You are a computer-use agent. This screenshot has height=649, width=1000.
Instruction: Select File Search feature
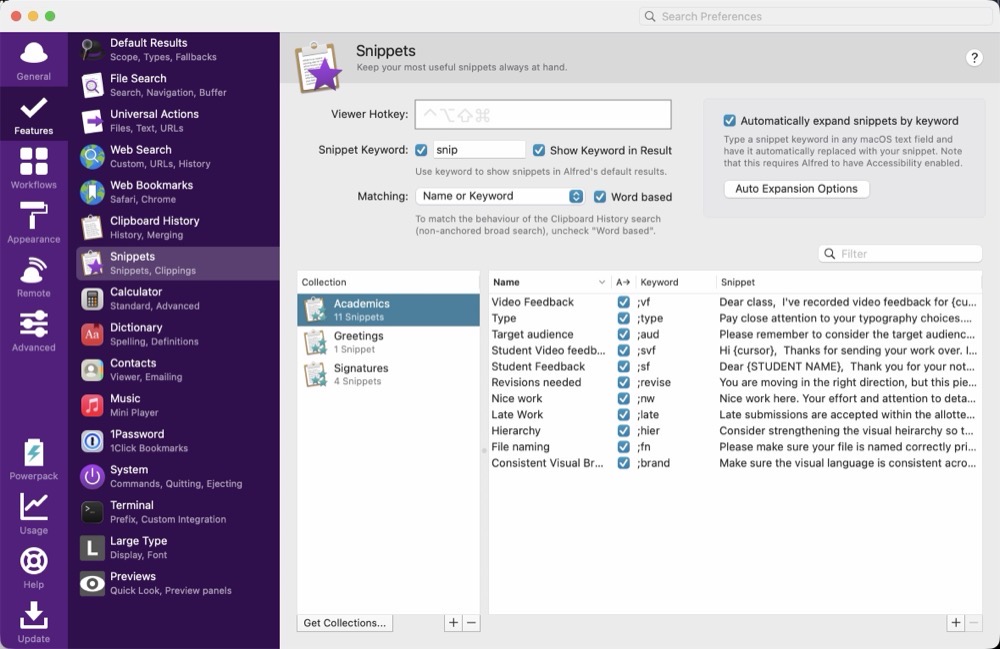(177, 85)
